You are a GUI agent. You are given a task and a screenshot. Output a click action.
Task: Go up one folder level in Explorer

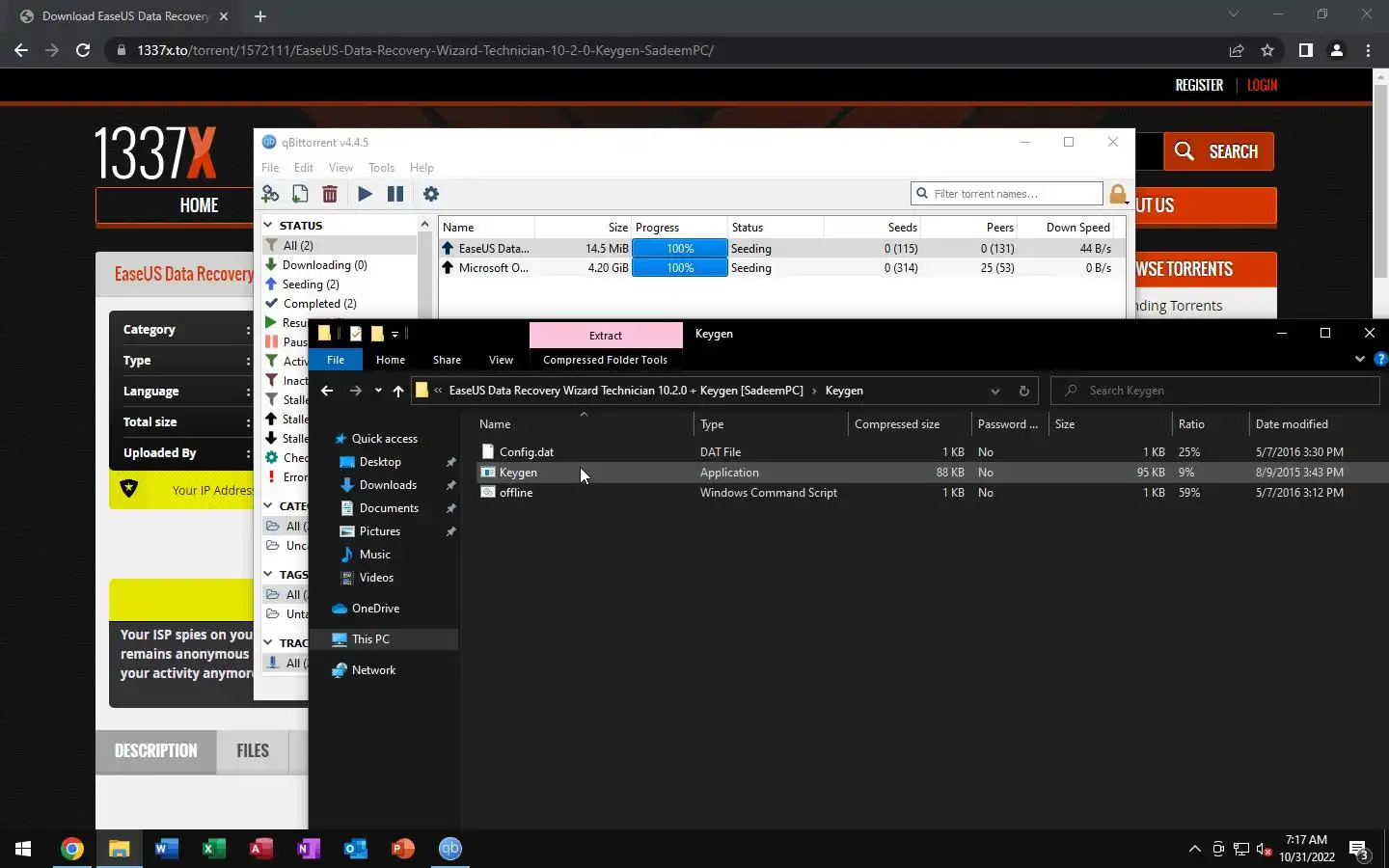point(398,391)
